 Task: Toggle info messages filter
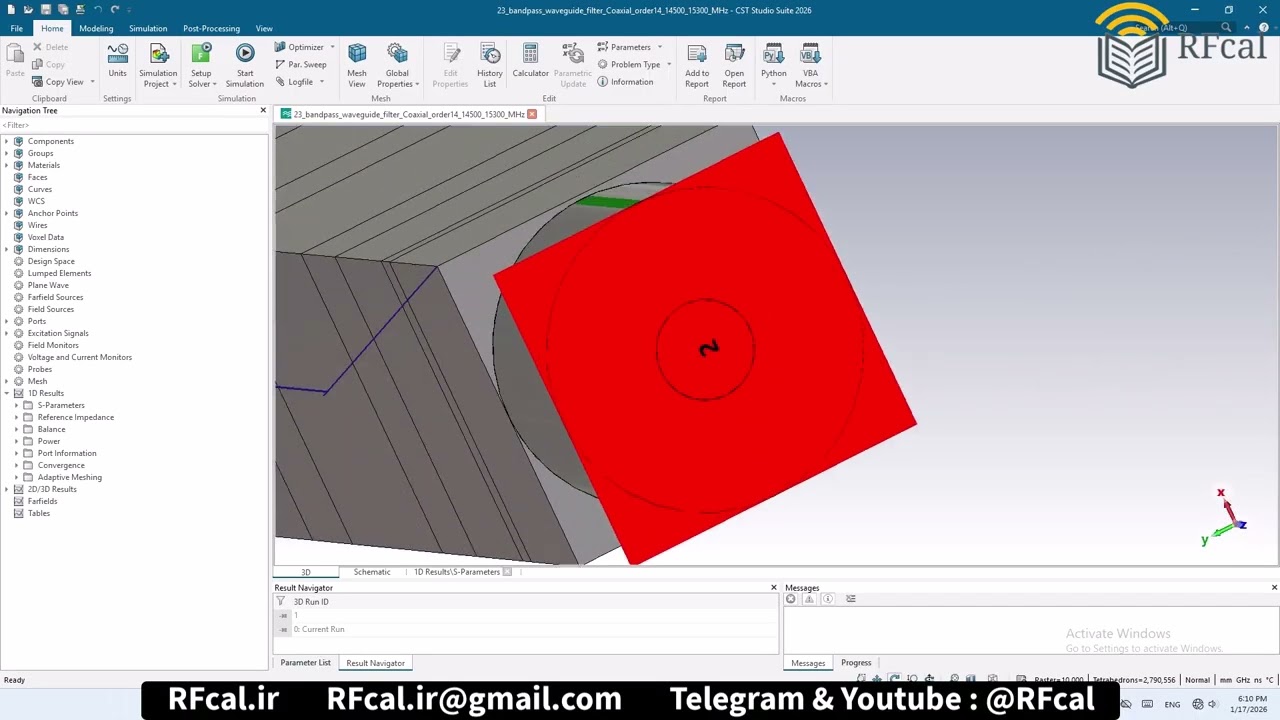[828, 599]
